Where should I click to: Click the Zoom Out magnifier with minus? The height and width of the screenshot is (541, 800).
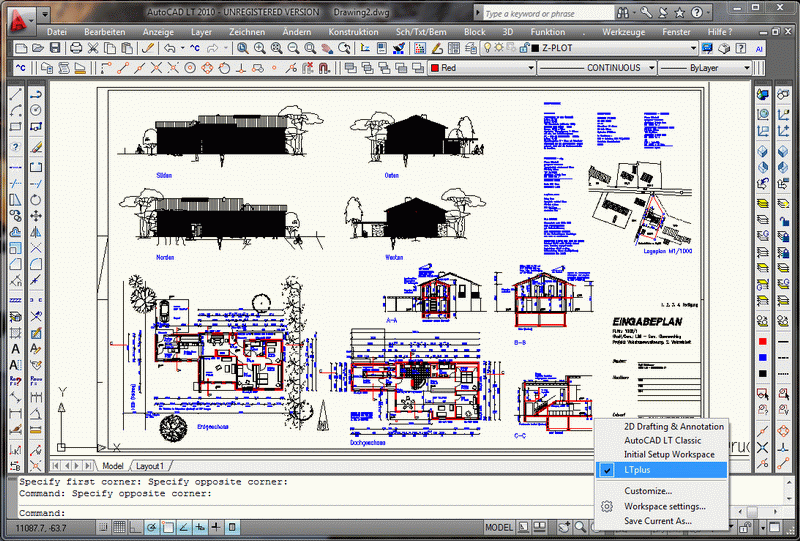293,48
